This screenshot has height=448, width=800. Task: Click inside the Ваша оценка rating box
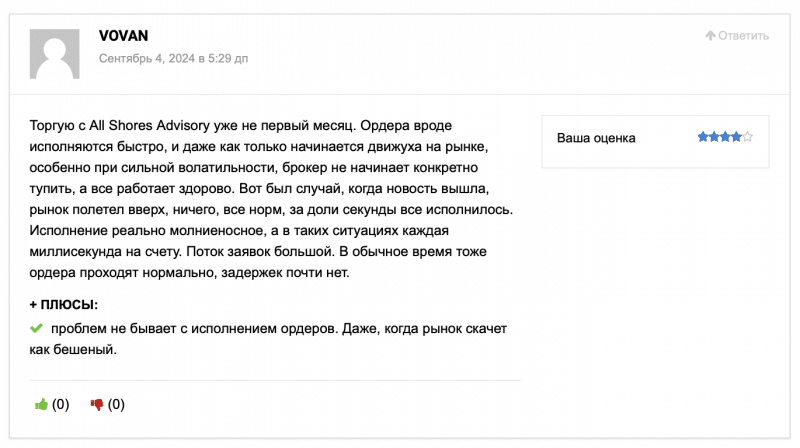coord(655,142)
